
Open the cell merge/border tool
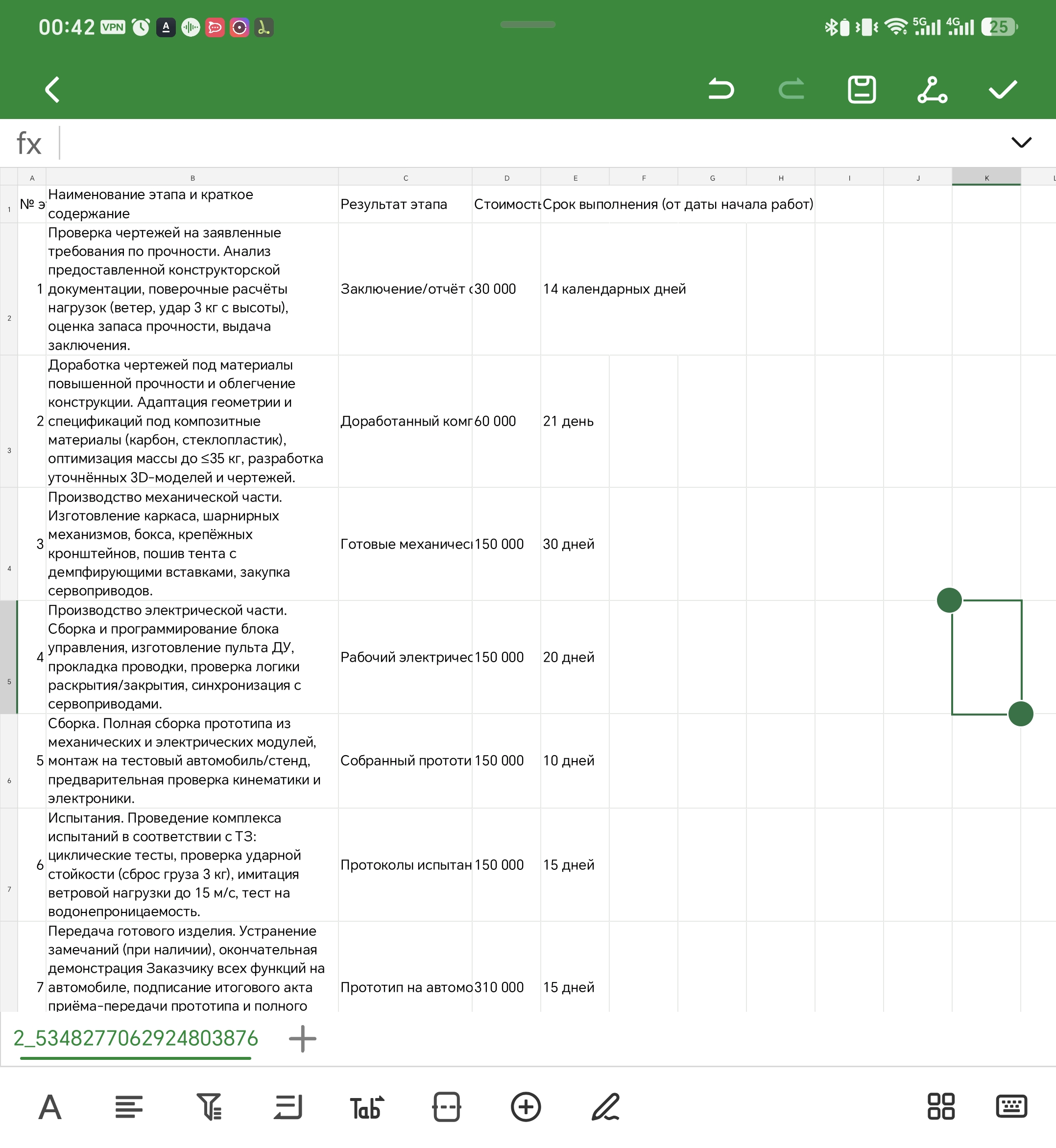pyautogui.click(x=446, y=1107)
